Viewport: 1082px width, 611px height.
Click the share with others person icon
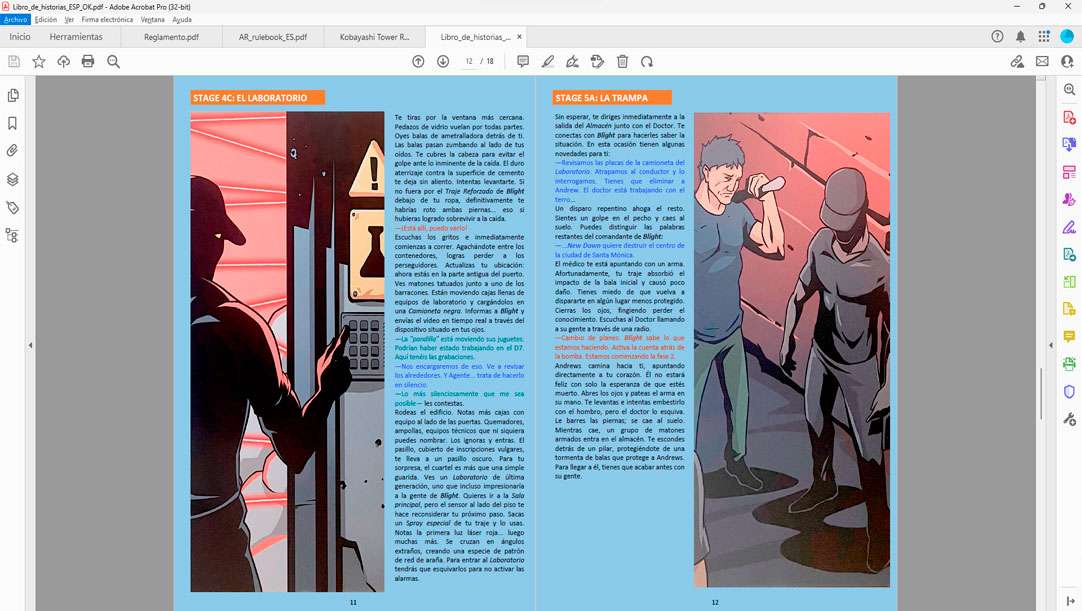pyautogui.click(x=1067, y=61)
